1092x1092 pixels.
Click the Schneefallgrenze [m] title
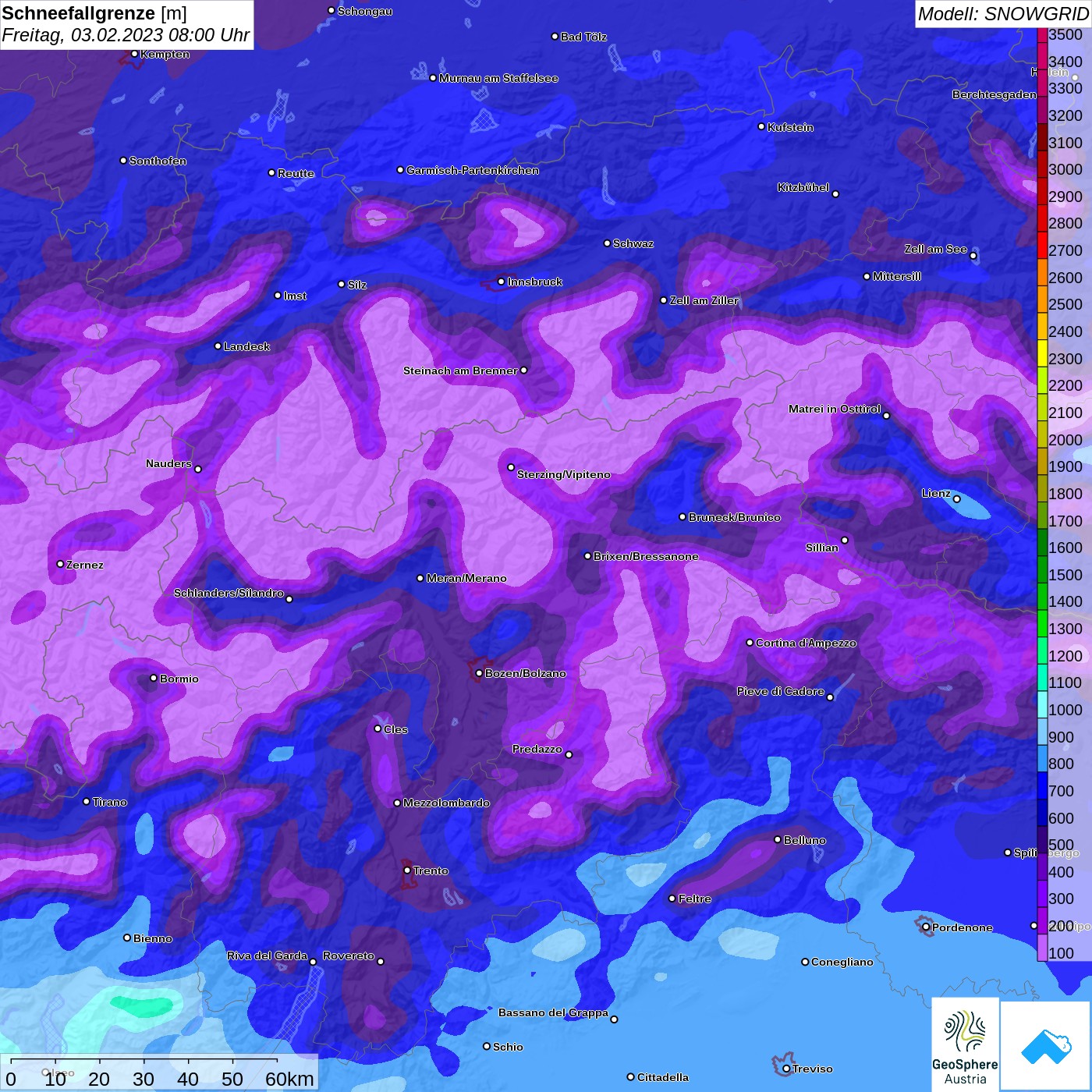tap(94, 13)
